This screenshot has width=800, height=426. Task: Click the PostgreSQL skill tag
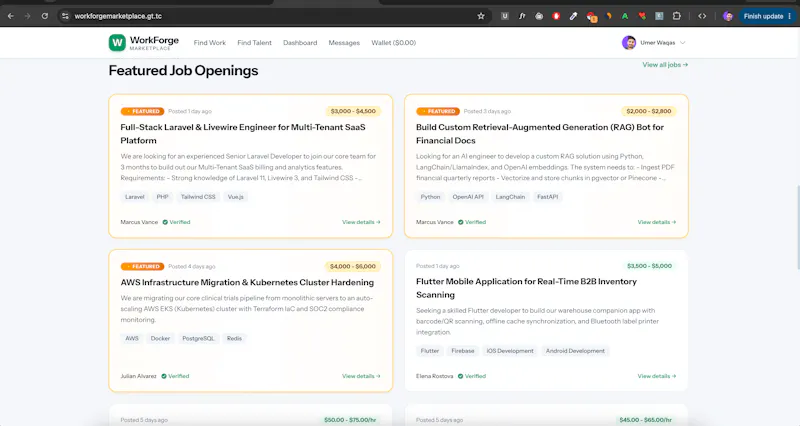click(198, 339)
